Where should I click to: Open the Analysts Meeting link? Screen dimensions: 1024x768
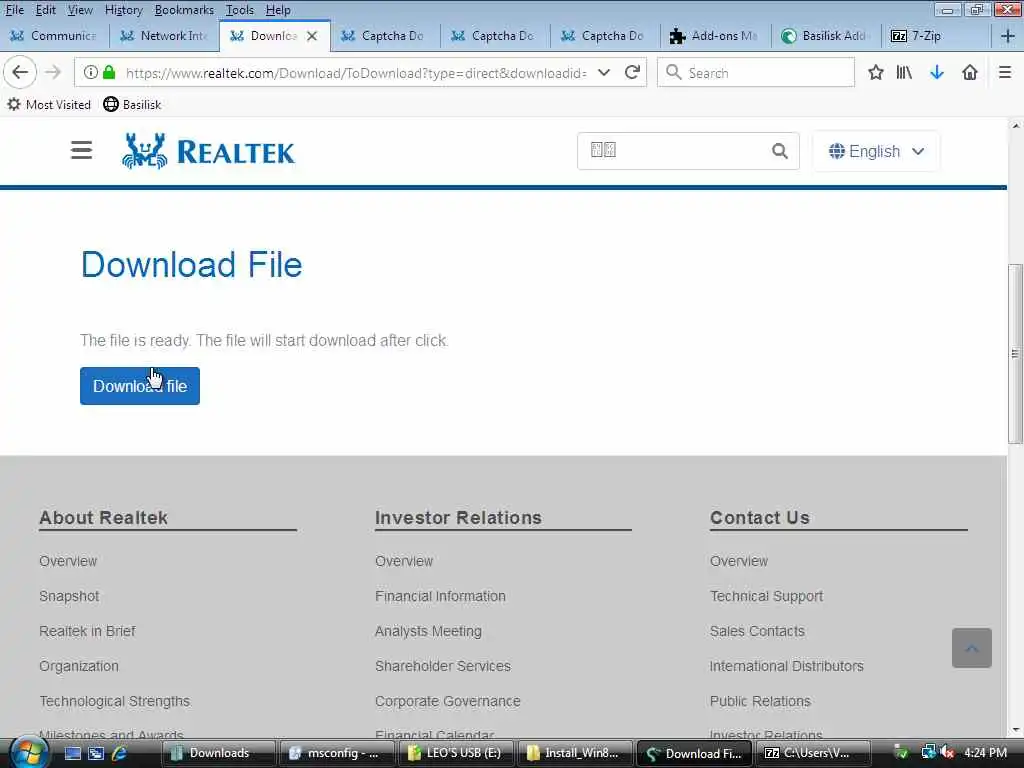pyautogui.click(x=428, y=632)
